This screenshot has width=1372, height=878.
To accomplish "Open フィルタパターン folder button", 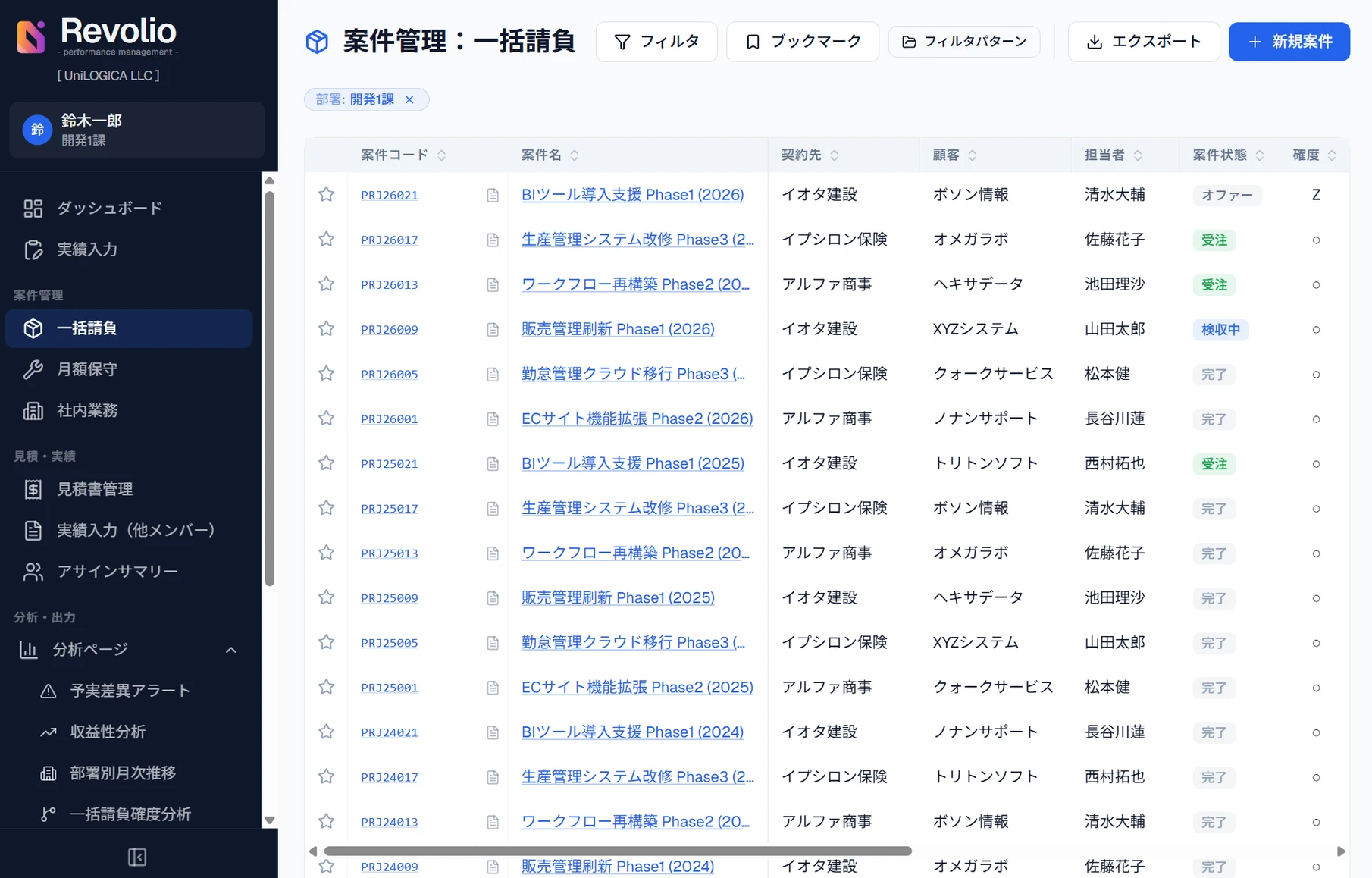I will pos(964,42).
